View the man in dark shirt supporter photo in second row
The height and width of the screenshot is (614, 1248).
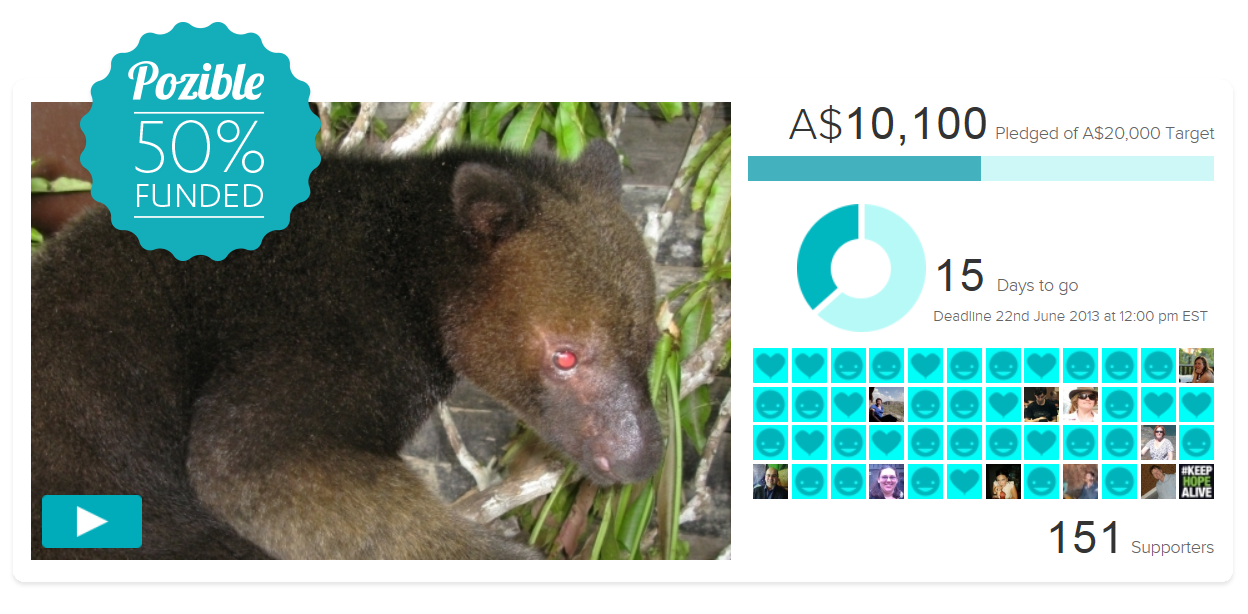1041,404
